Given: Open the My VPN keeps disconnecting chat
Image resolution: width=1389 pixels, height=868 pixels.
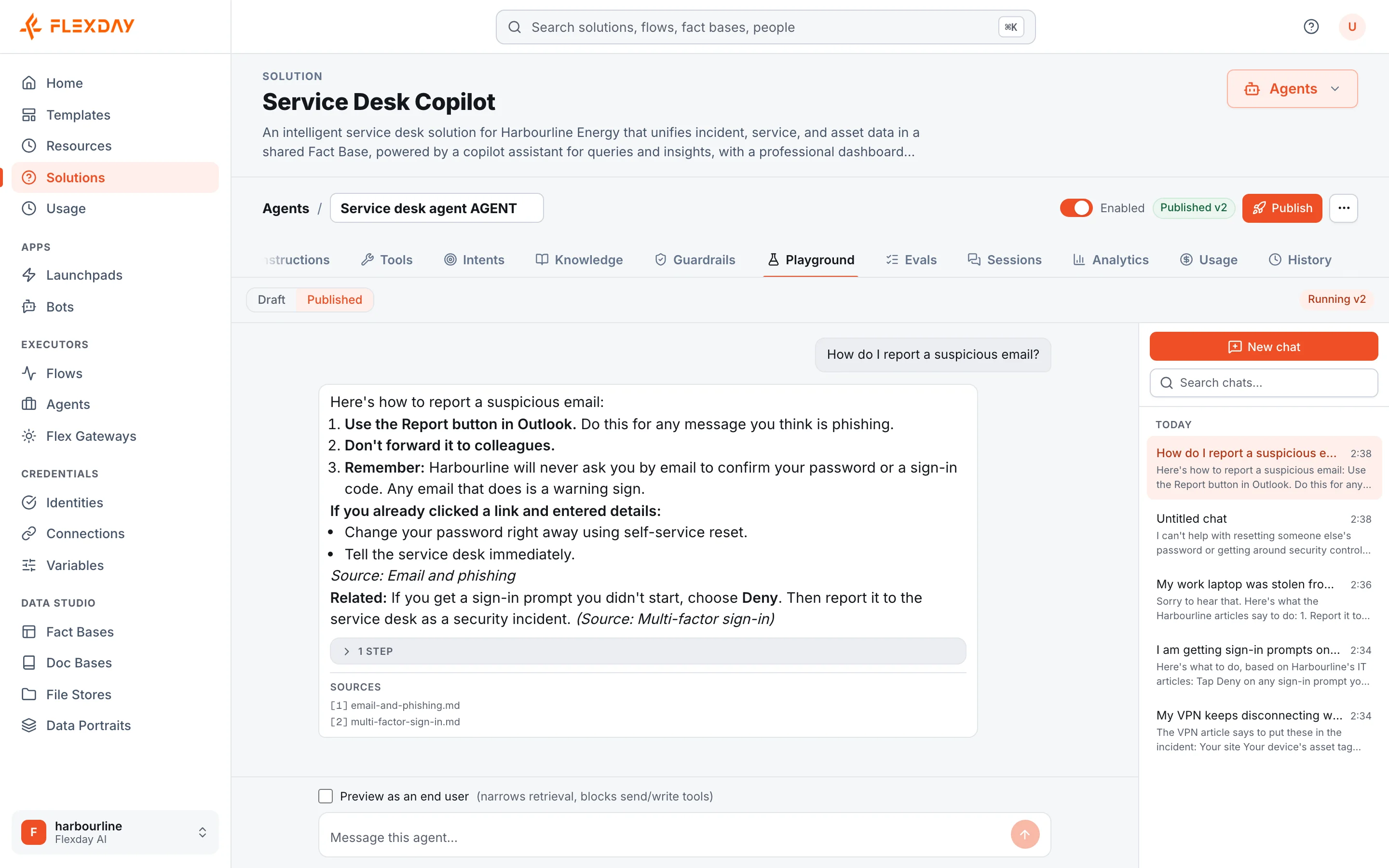Looking at the screenshot, I should pos(1263,730).
